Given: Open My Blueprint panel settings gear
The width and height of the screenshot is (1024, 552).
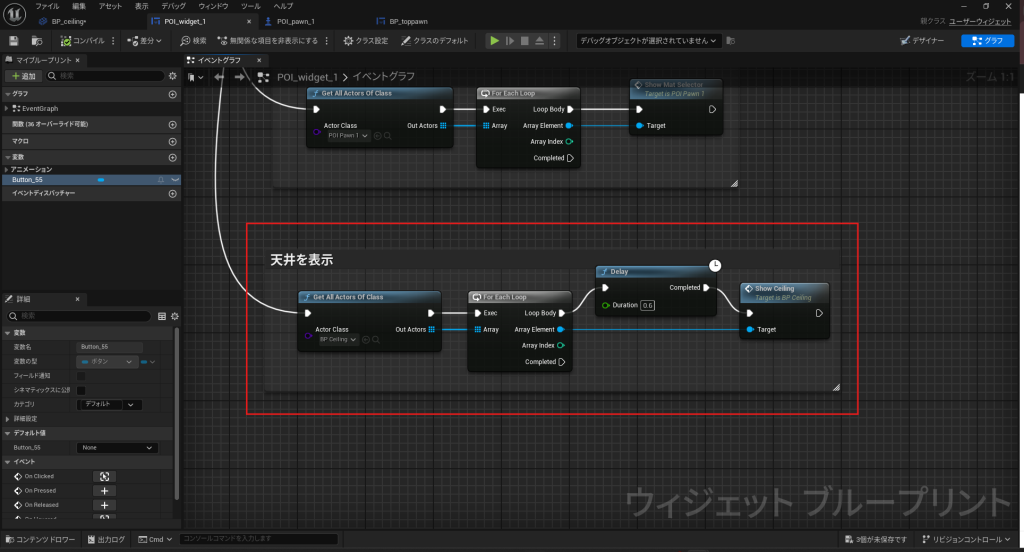Looking at the screenshot, I should pyautogui.click(x=173, y=76).
